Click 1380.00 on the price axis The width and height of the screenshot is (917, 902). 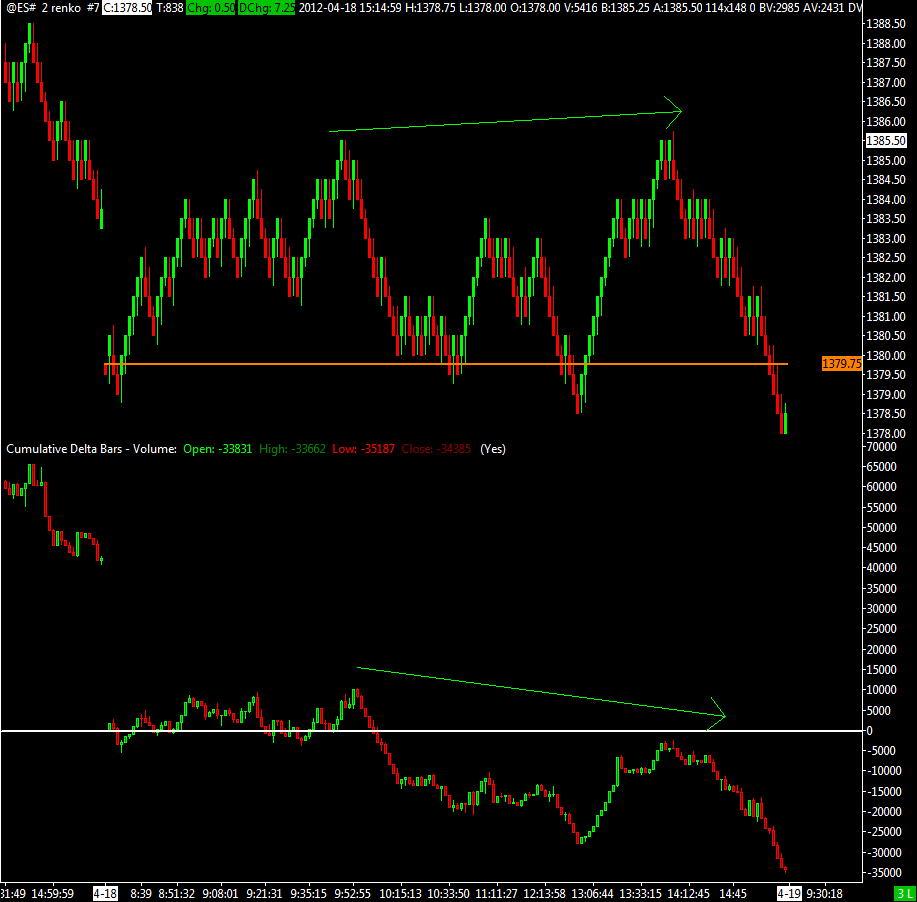click(886, 355)
